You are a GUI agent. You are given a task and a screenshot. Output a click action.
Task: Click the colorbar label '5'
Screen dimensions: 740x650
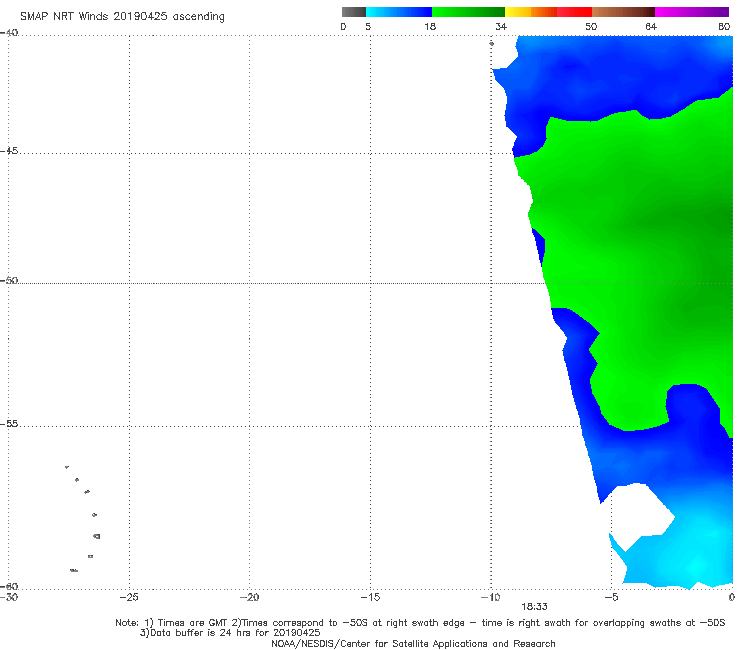pos(368,27)
